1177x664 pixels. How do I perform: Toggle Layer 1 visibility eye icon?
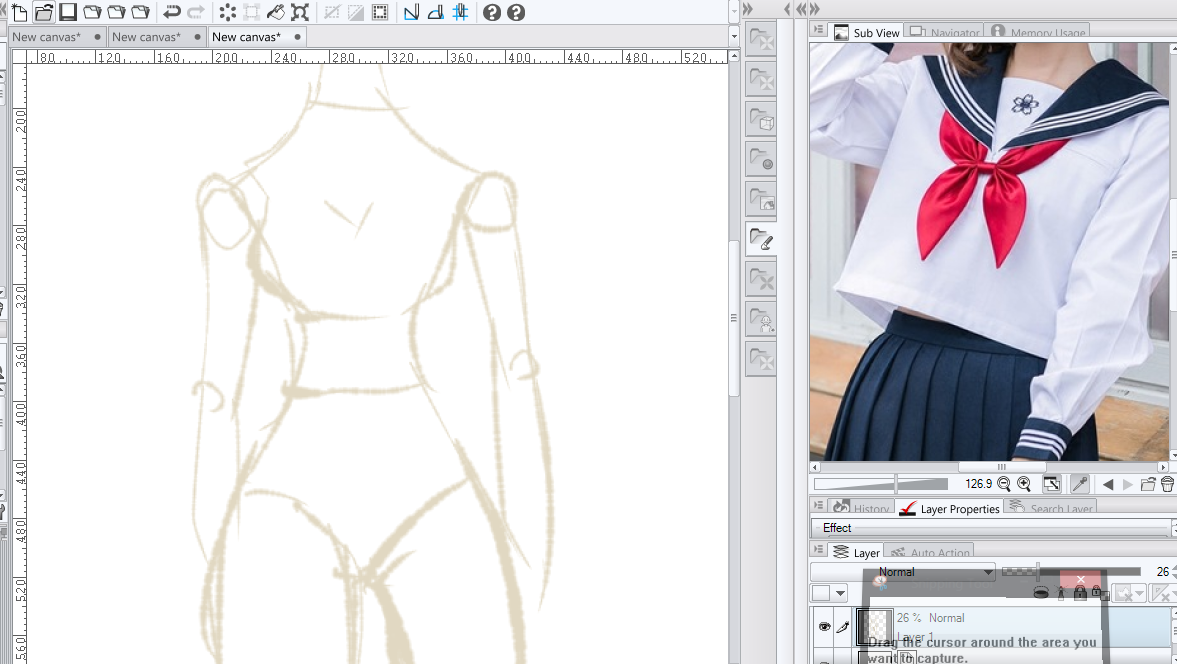coord(824,626)
